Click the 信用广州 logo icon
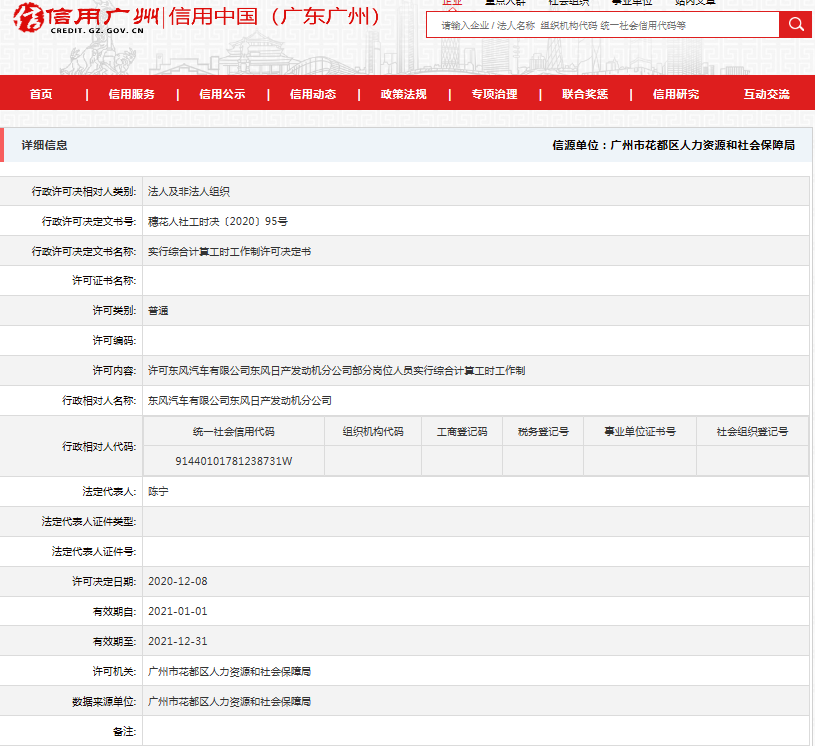This screenshot has width=815, height=746. (29, 17)
